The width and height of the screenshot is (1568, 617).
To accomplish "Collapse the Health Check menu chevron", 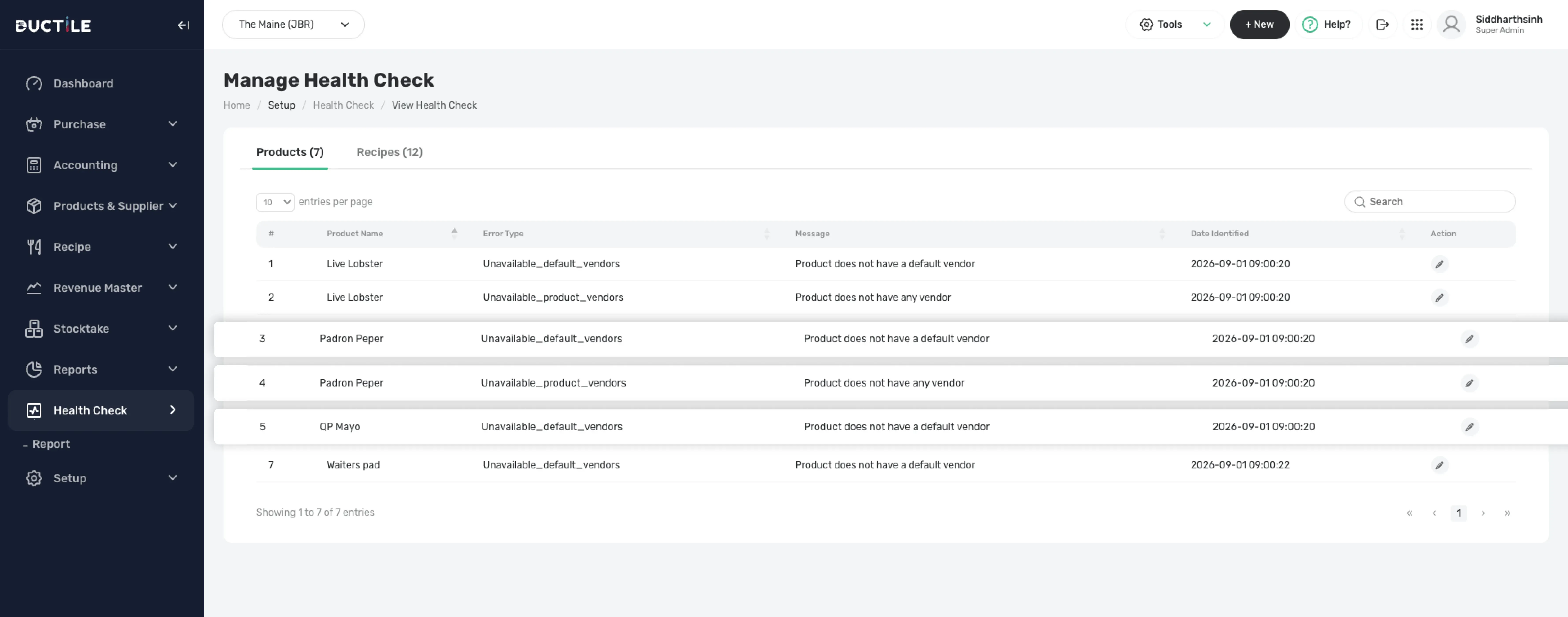I will pos(173,410).
